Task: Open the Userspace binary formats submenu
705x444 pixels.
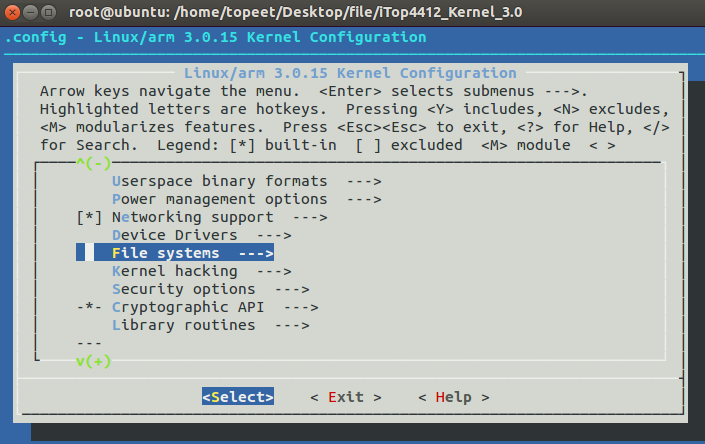Action: click(246, 181)
